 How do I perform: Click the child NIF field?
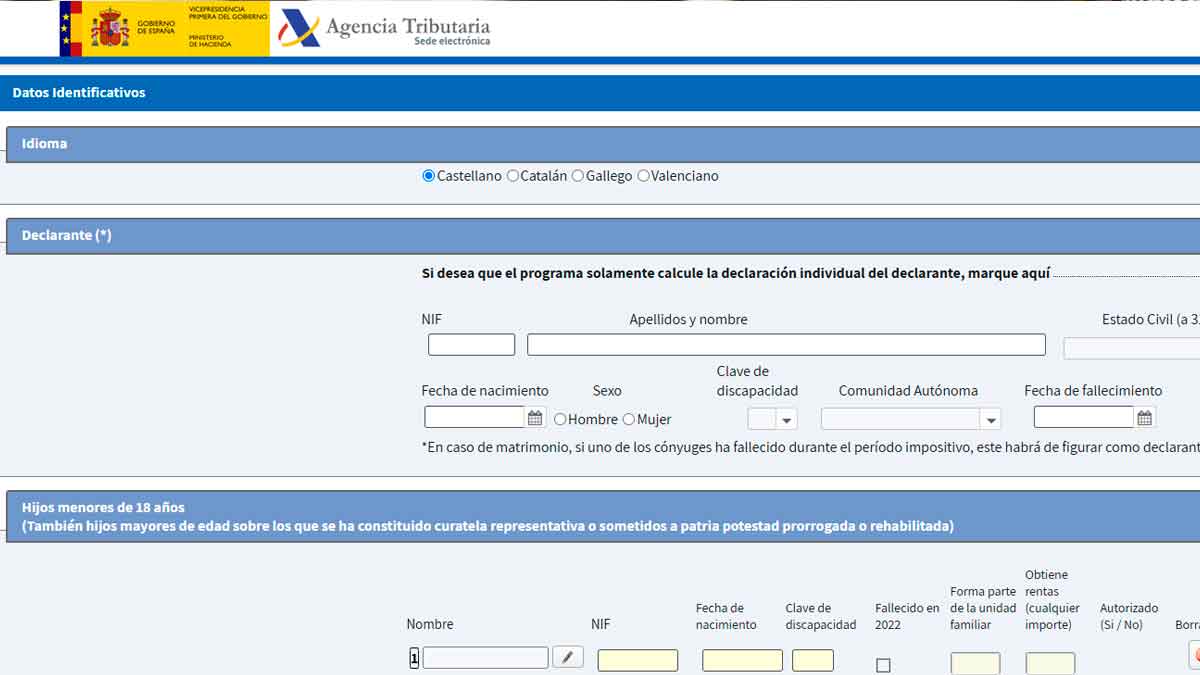638,660
